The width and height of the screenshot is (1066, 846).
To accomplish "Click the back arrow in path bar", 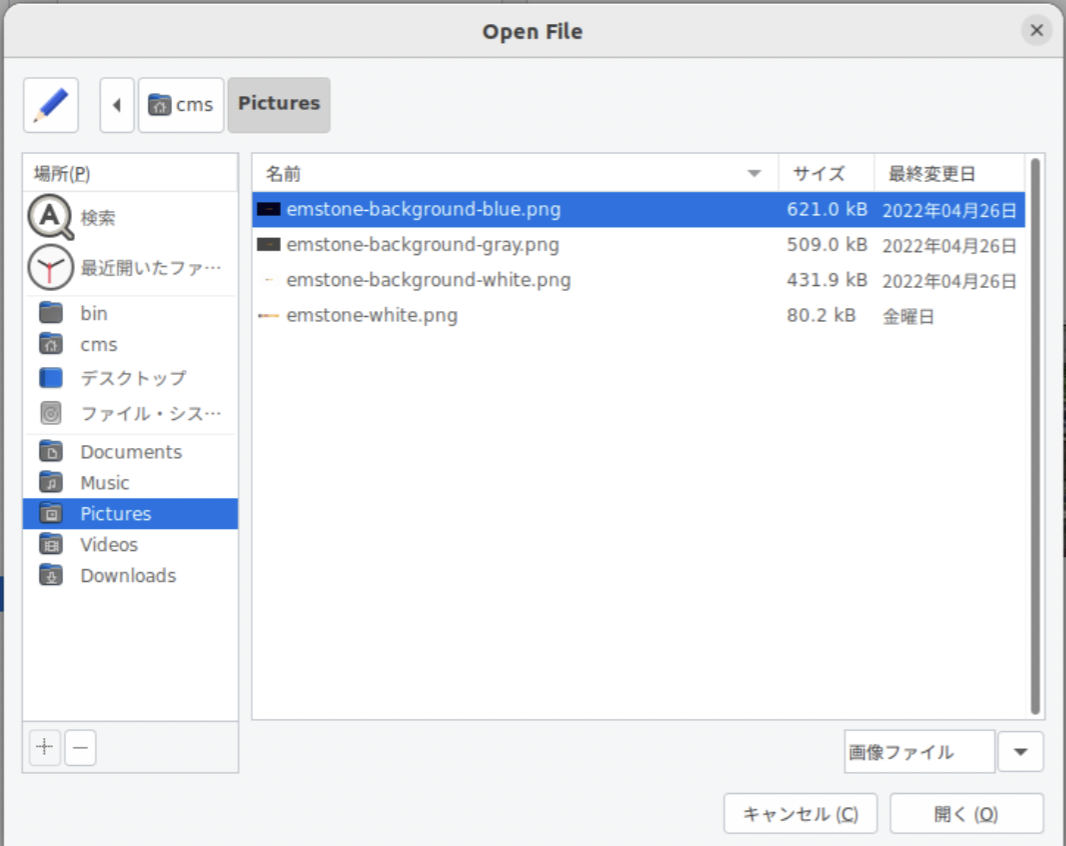I will 117,105.
